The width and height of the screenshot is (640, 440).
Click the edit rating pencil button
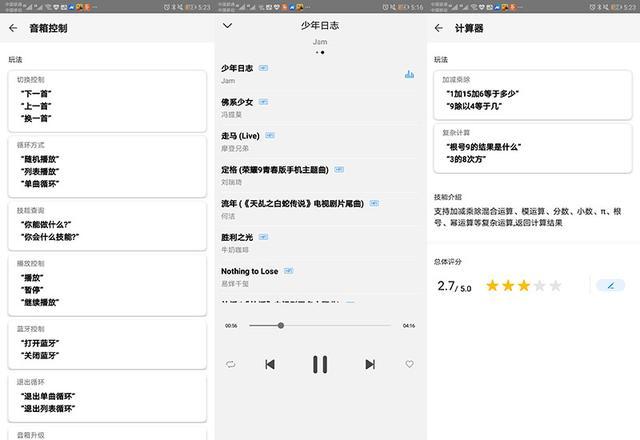611,285
